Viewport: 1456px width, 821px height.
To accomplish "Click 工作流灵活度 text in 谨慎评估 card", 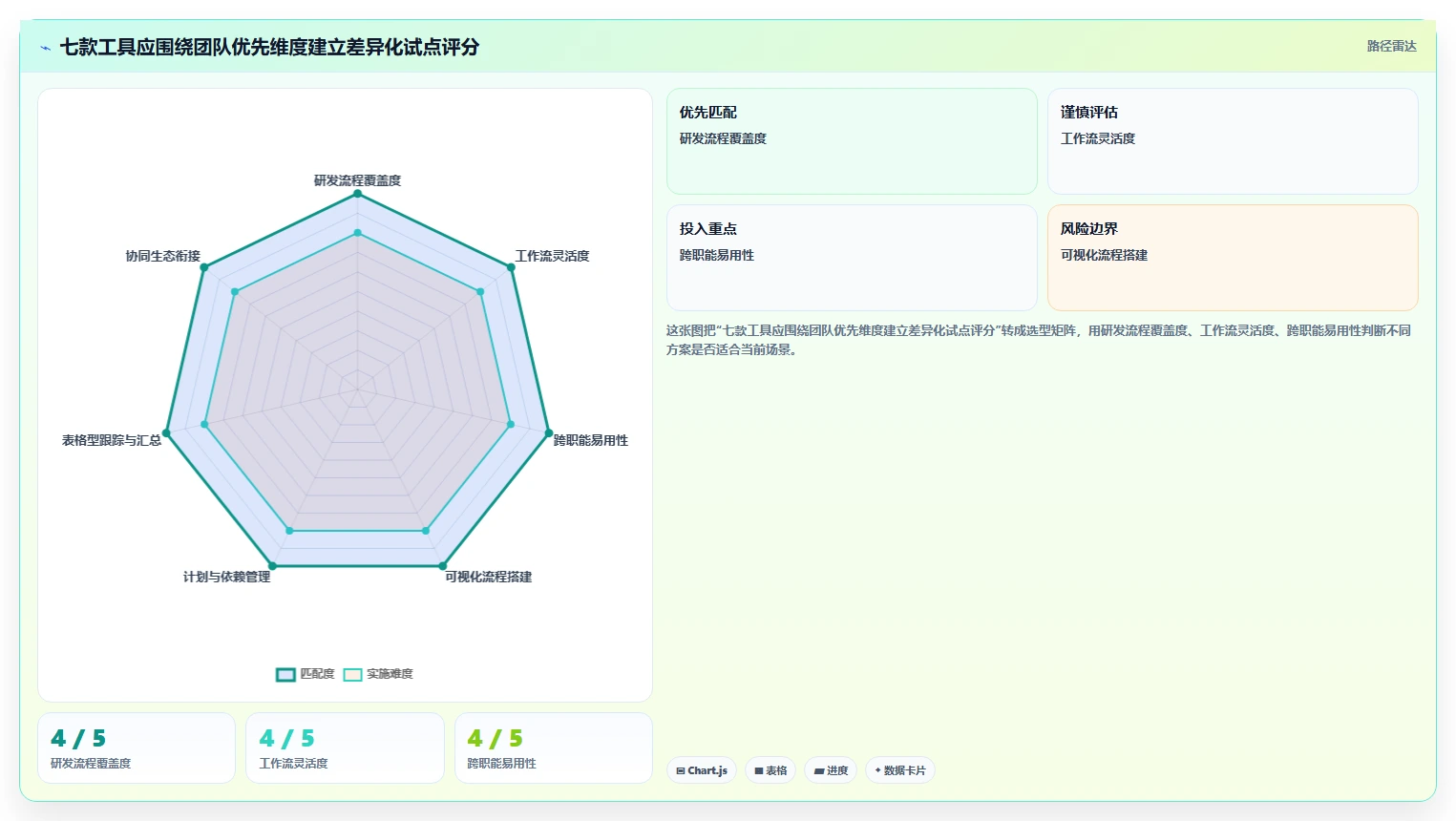I will coord(1098,138).
